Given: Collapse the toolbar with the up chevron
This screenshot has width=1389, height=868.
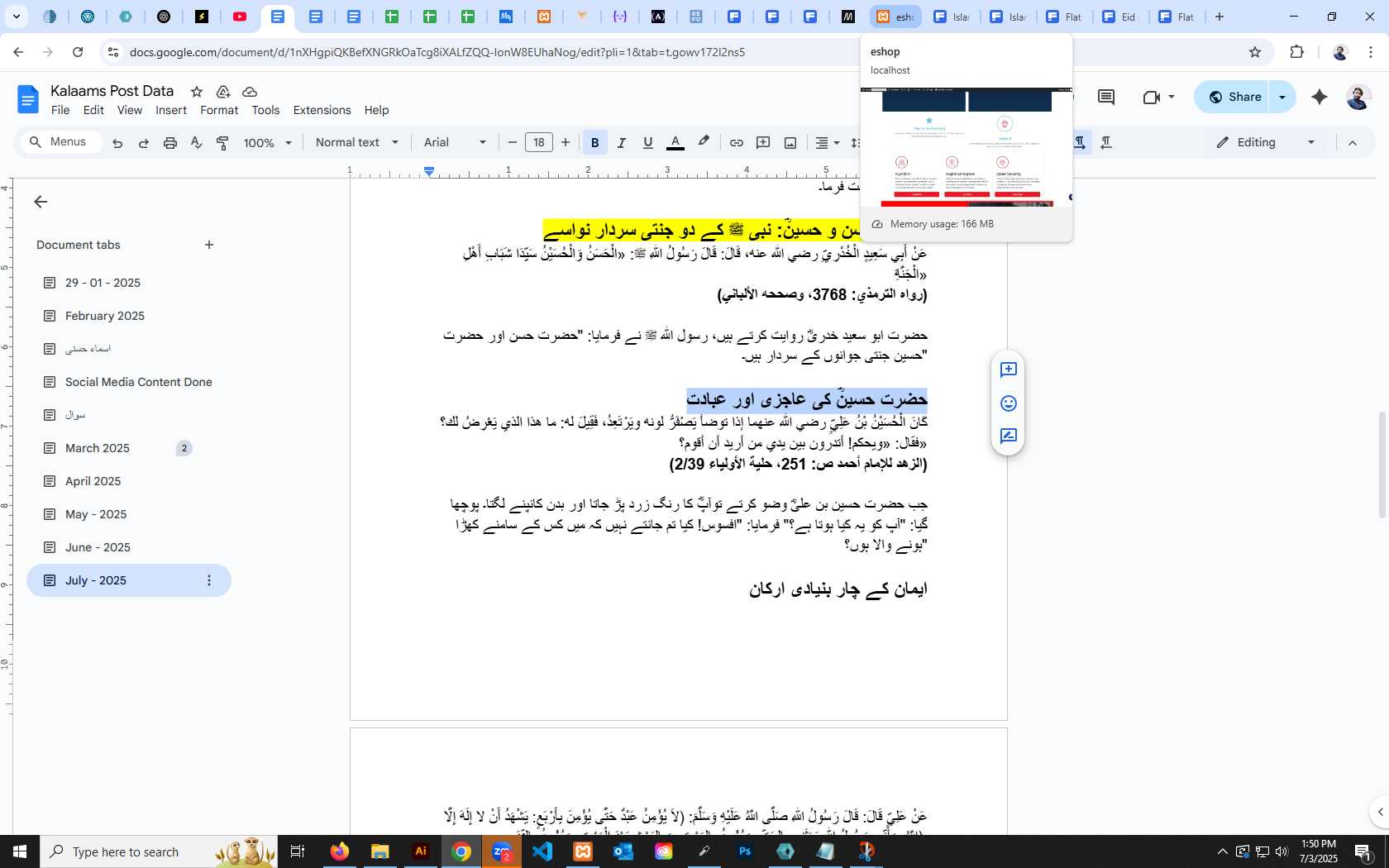Looking at the screenshot, I should click(x=1353, y=143).
